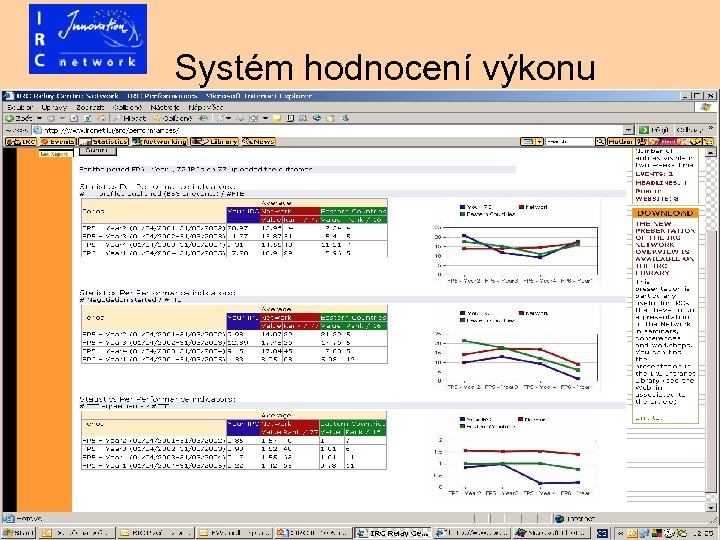Click the Windows flag logo in IE
The height and width of the screenshot is (540, 720).
[x=705, y=107]
